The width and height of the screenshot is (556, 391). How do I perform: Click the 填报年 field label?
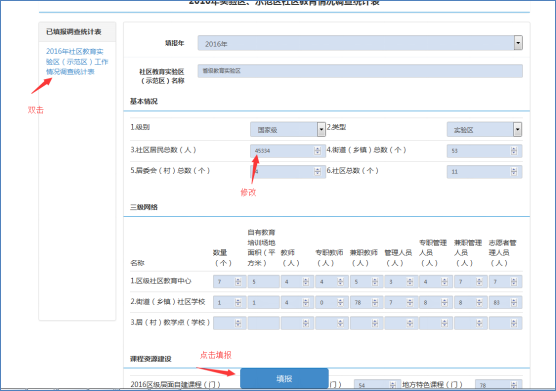[174, 43]
